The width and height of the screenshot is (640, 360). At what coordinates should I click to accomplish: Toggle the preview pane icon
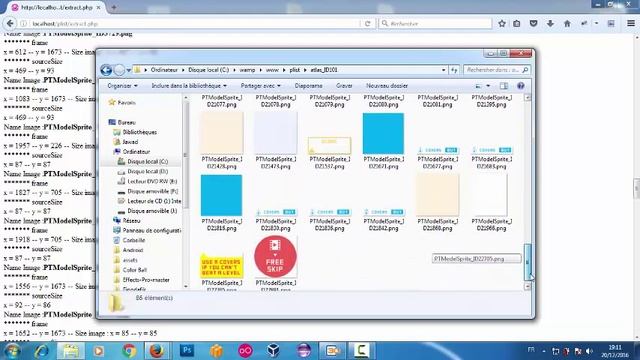504,86
